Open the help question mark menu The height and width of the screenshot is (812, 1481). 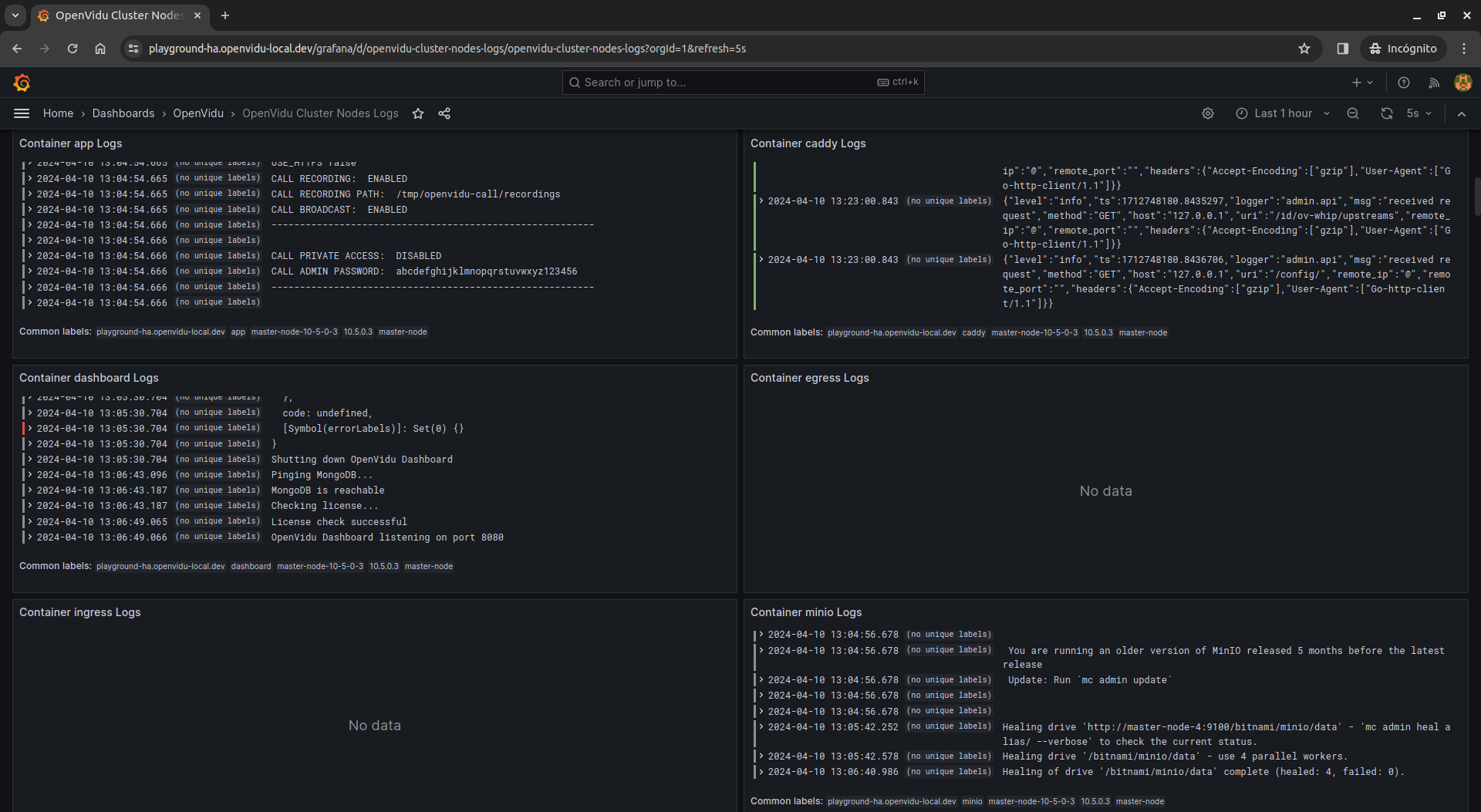pos(1404,83)
